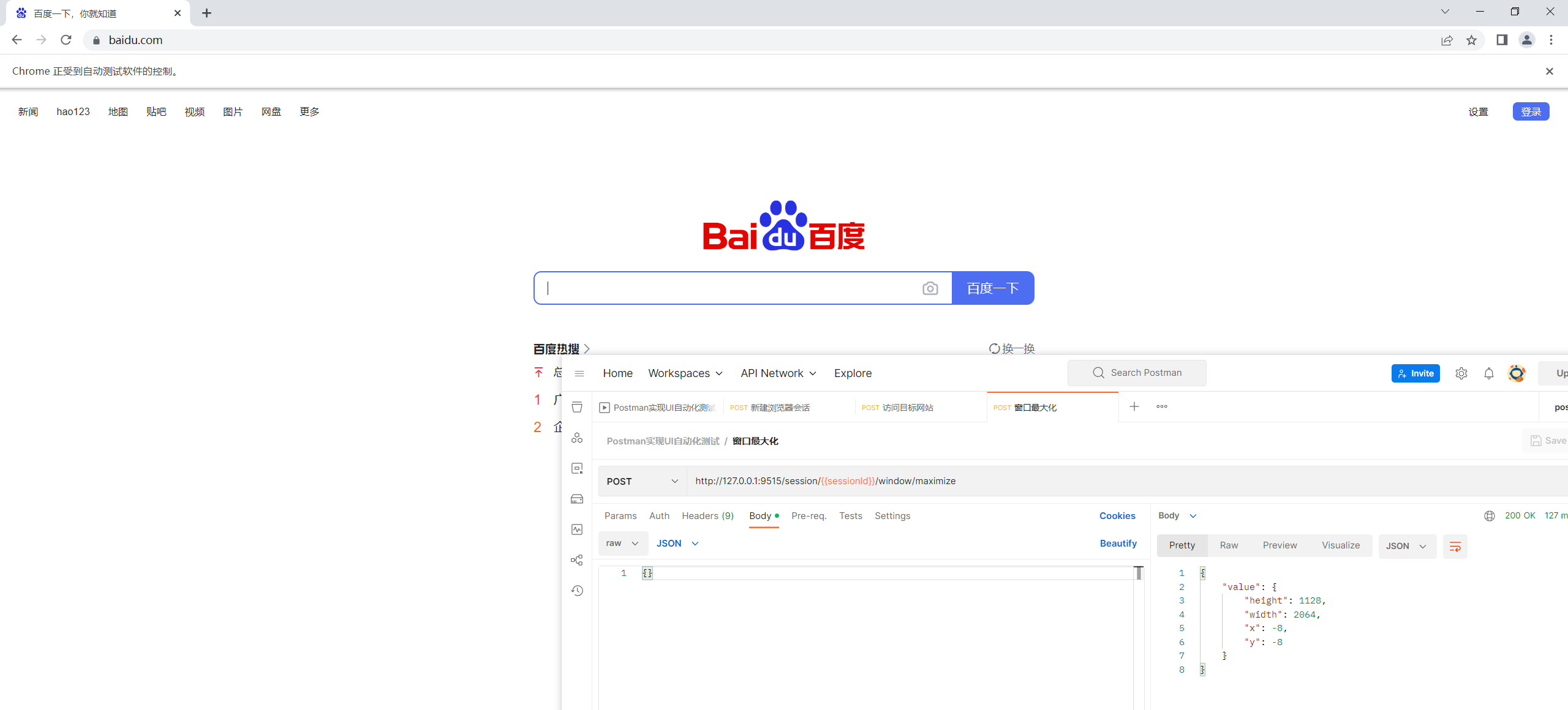Open 新闻 link on Baidu
The image size is (1568, 710).
(28, 111)
